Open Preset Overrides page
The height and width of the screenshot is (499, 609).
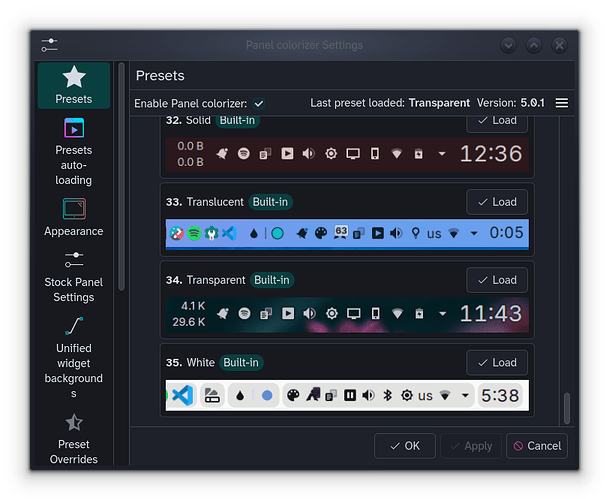click(74, 438)
